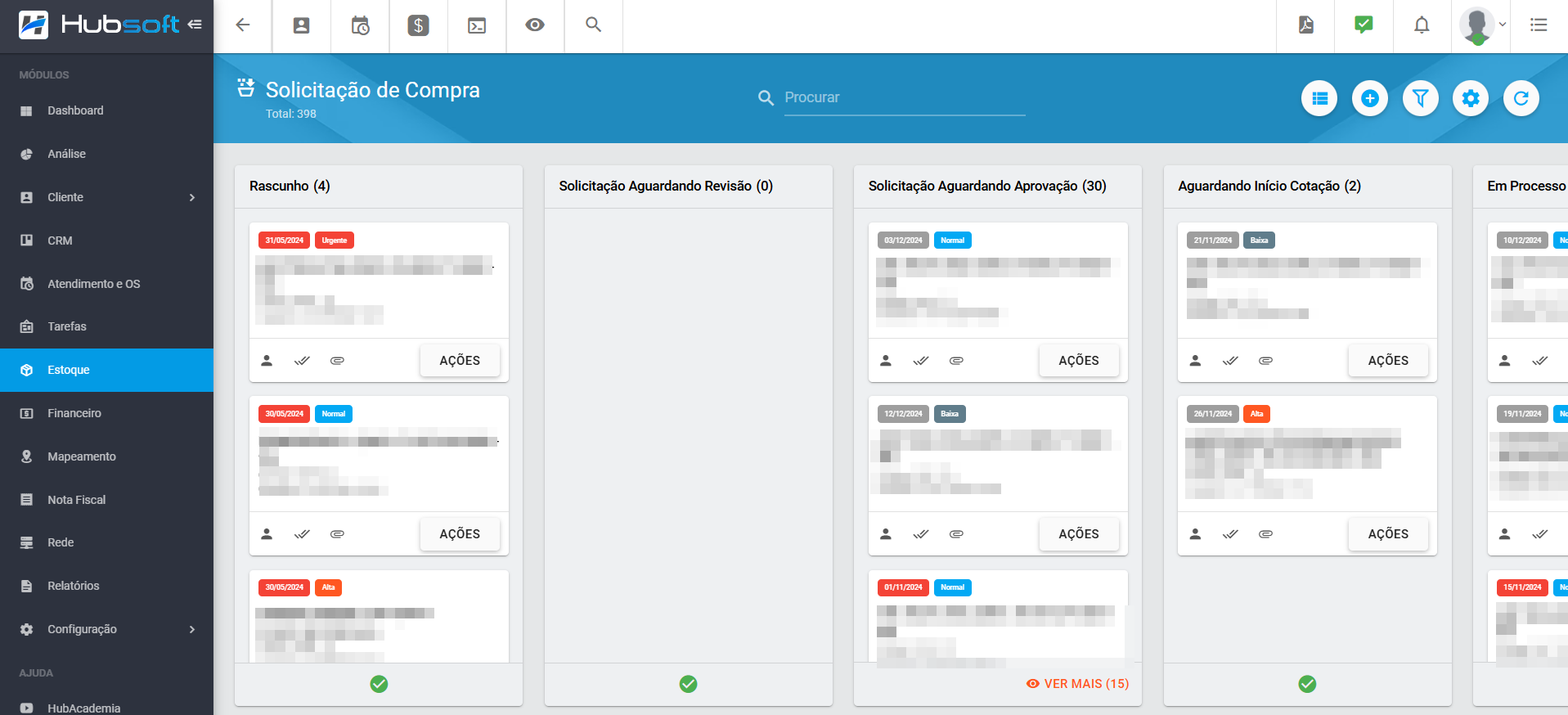Focus the Procurar search field
The width and height of the screenshot is (1568, 715).
(905, 97)
